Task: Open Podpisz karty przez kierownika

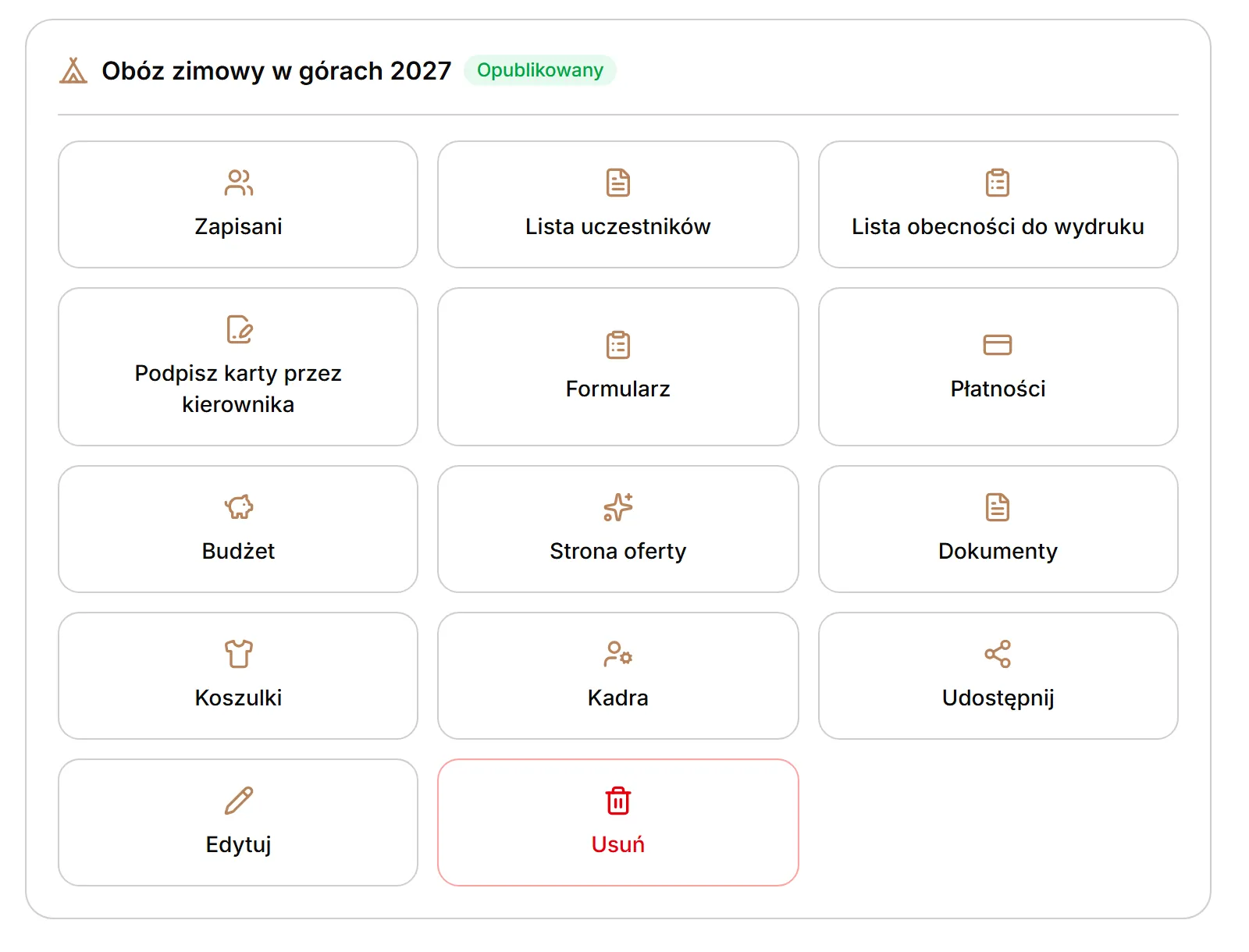Action: (x=238, y=367)
